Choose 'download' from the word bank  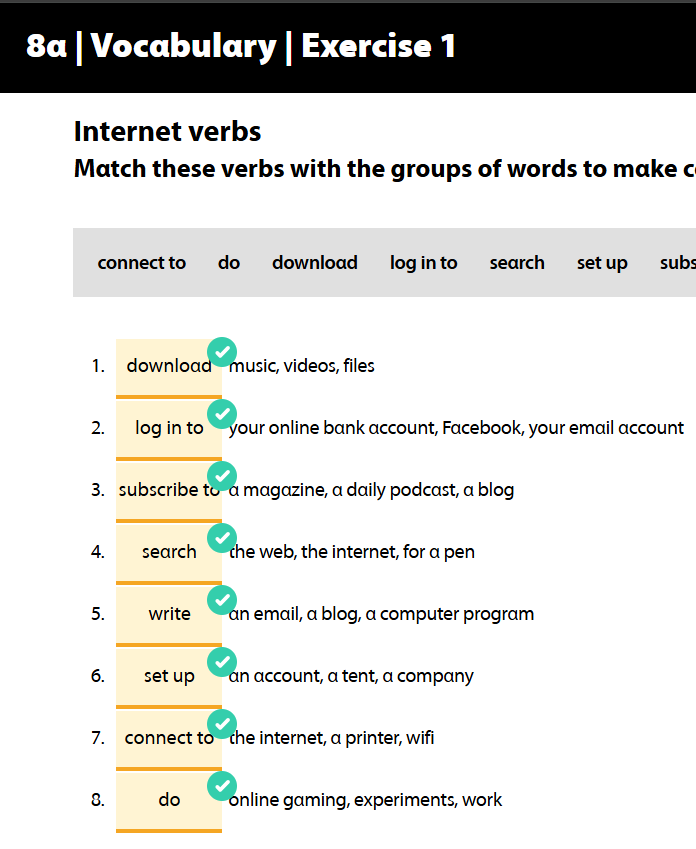pos(314,263)
